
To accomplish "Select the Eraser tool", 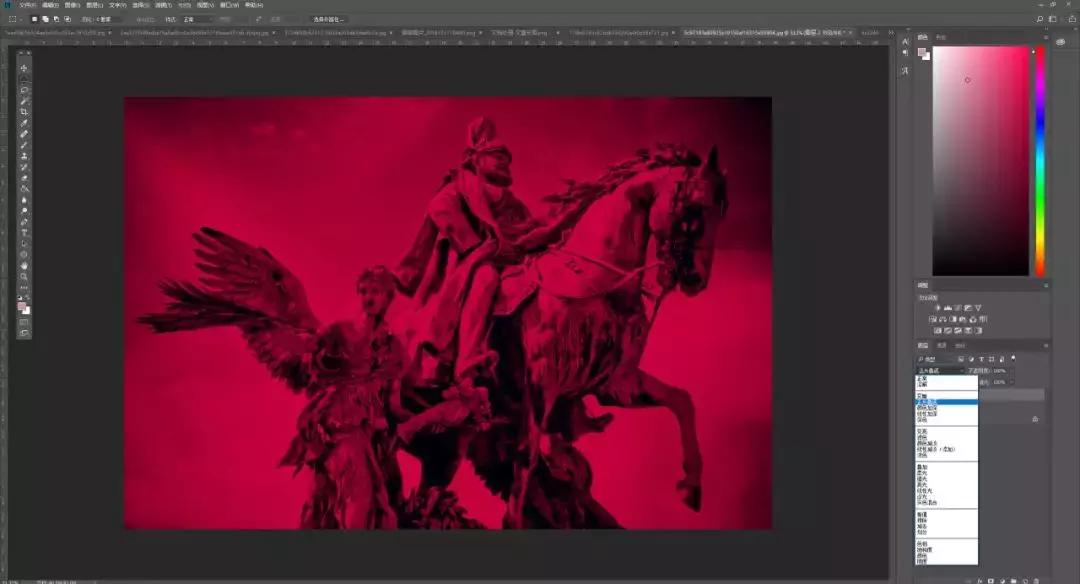I will click(24, 178).
